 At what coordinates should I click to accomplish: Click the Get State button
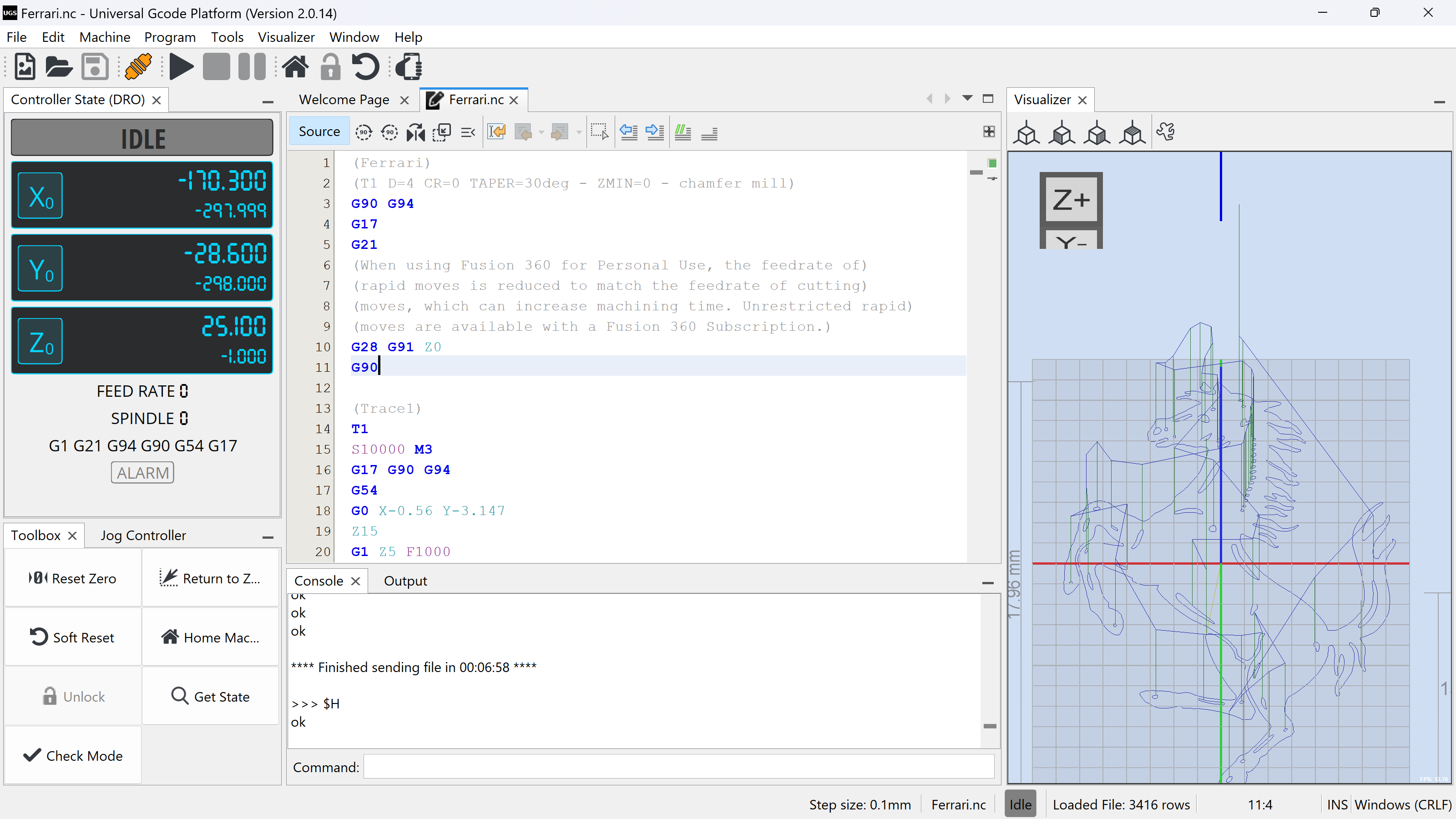point(210,696)
